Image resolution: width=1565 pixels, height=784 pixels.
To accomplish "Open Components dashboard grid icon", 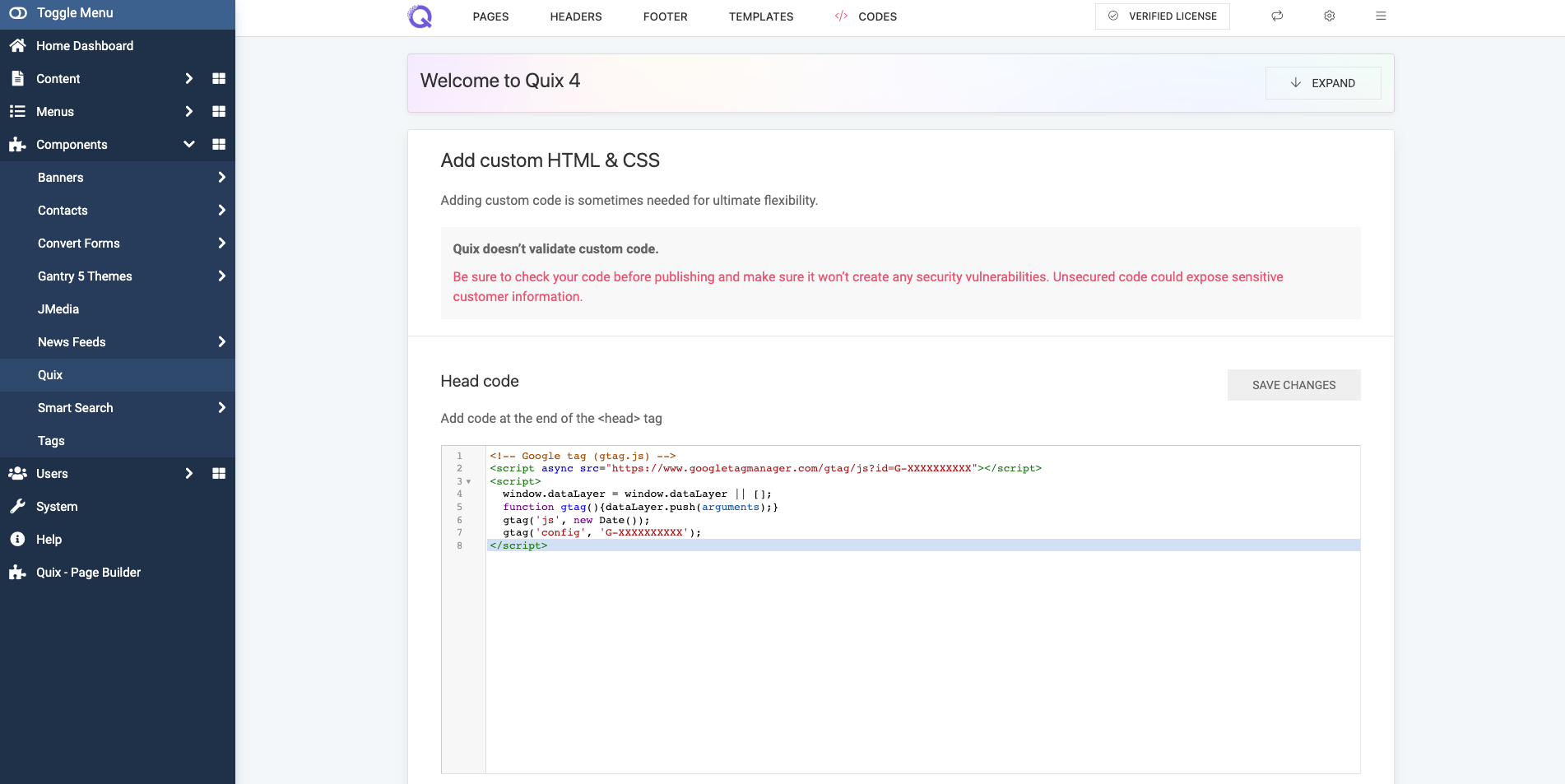I will click(219, 144).
